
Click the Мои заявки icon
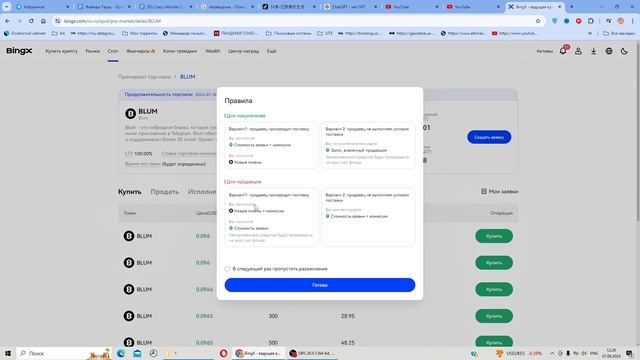pos(484,191)
